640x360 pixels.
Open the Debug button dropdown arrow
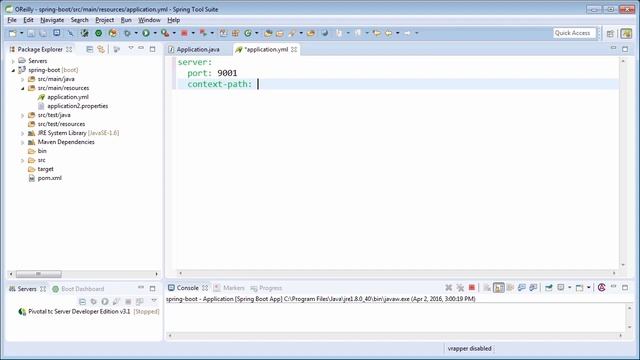coord(136,33)
